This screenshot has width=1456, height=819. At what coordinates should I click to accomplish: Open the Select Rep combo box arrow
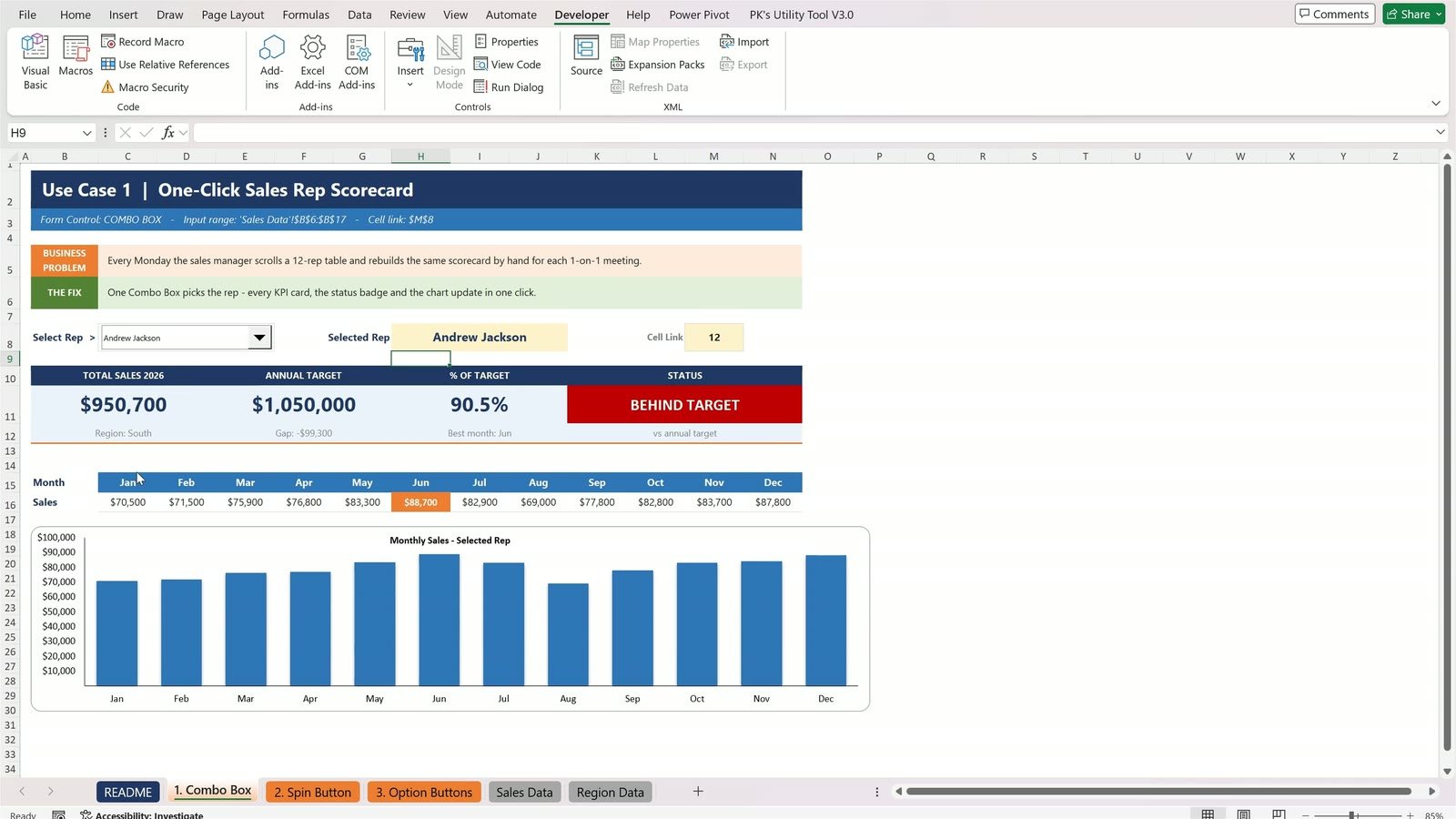259,338
